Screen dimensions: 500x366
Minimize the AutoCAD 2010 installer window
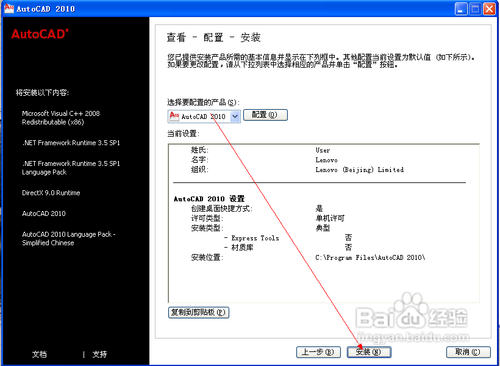click(461, 9)
